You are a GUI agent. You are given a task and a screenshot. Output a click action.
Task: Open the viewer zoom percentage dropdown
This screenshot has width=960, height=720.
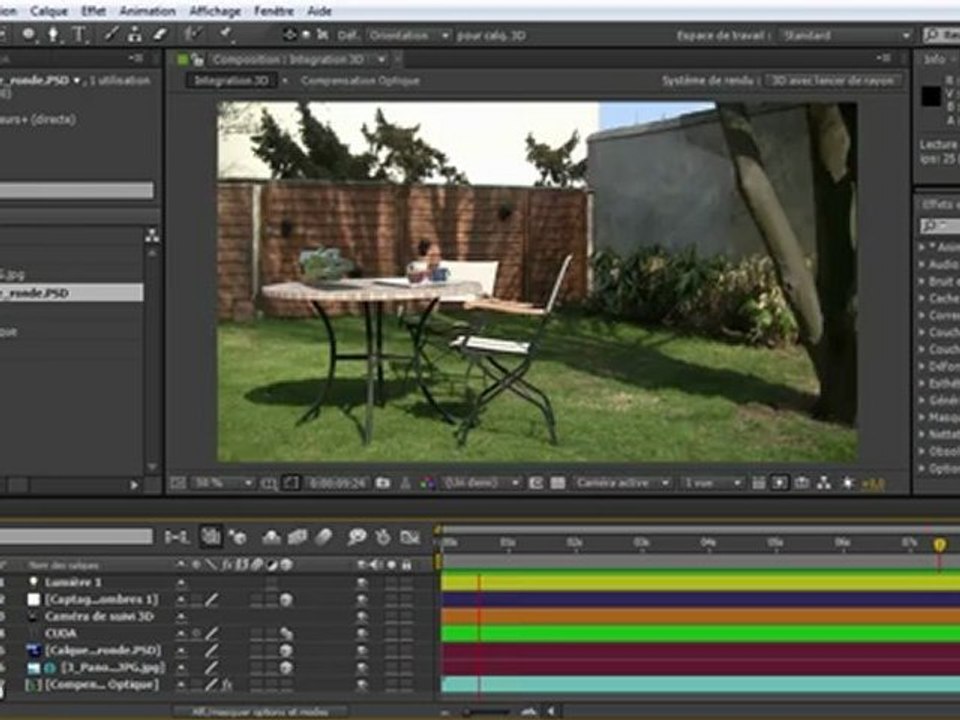click(x=222, y=483)
